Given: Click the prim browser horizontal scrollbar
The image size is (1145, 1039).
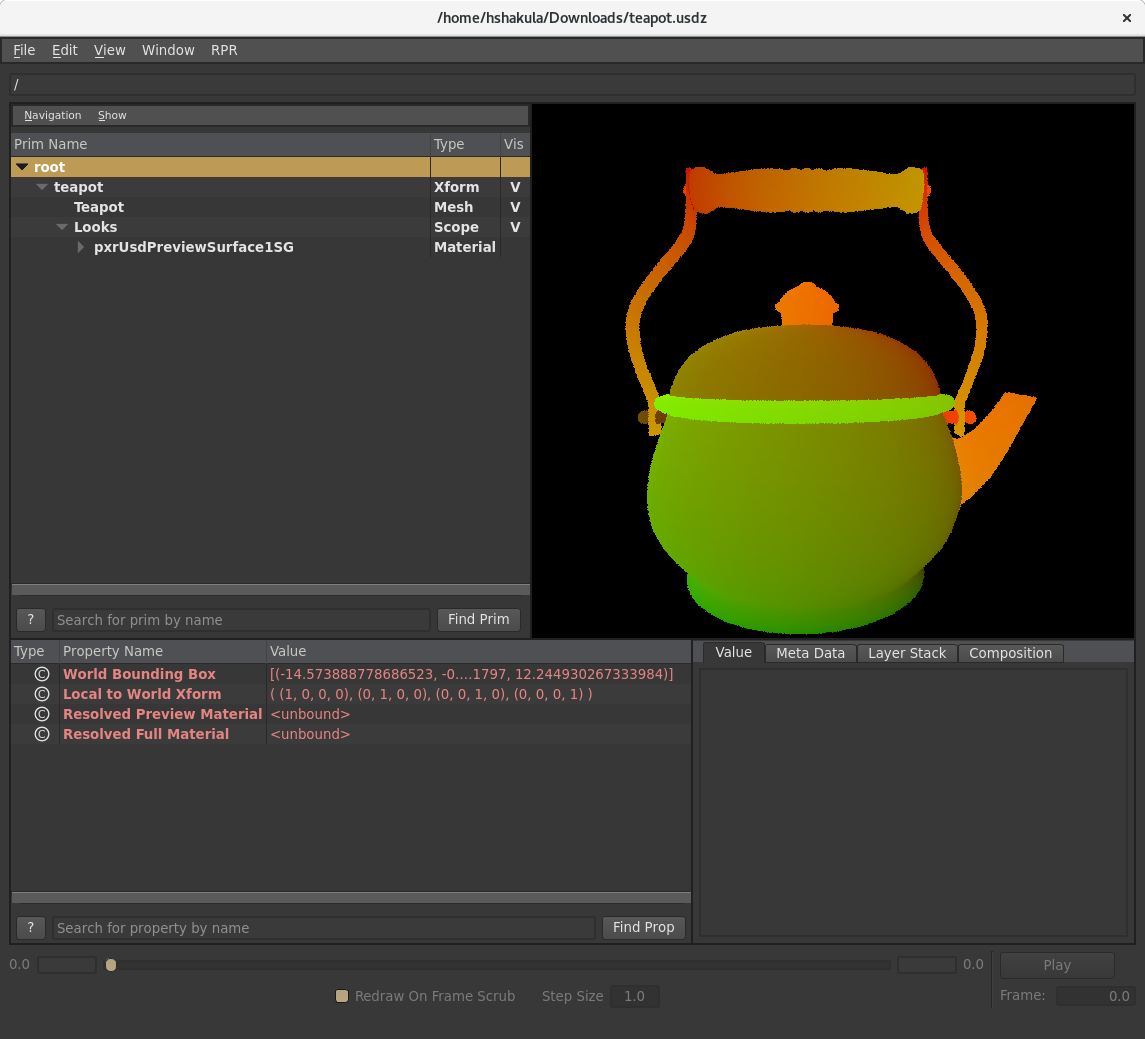Looking at the screenshot, I should [270, 589].
